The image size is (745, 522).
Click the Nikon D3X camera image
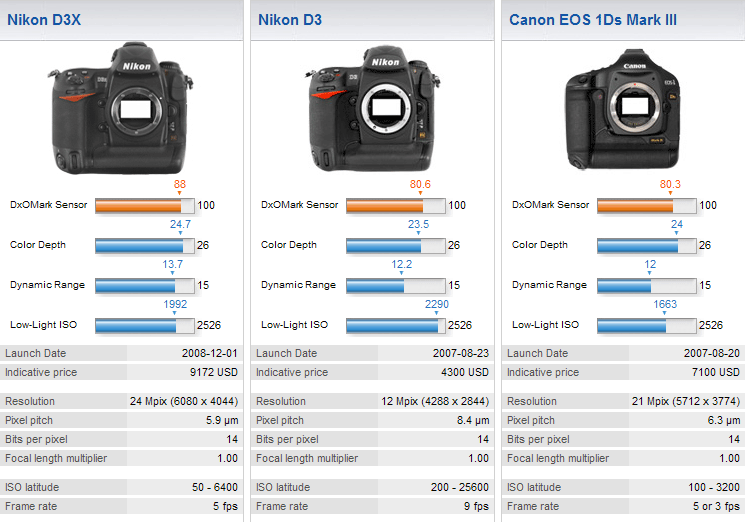pyautogui.click(x=120, y=108)
